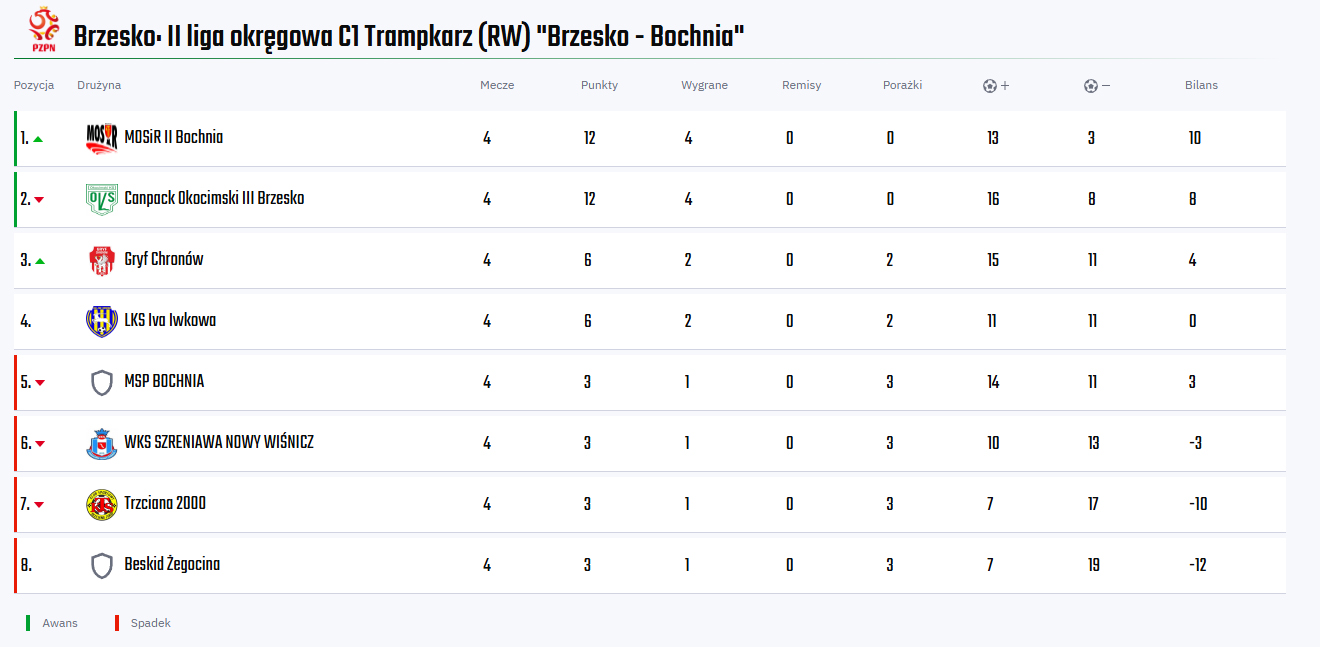Click the red Spadek legend marker

pyautogui.click(x=117, y=623)
